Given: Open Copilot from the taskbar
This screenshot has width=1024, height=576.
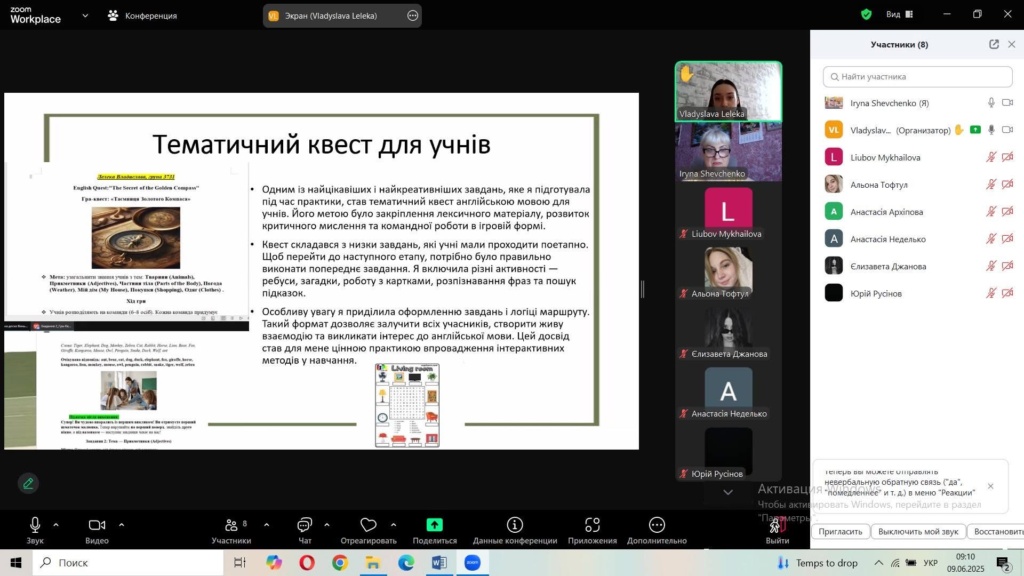Looking at the screenshot, I should [274, 562].
